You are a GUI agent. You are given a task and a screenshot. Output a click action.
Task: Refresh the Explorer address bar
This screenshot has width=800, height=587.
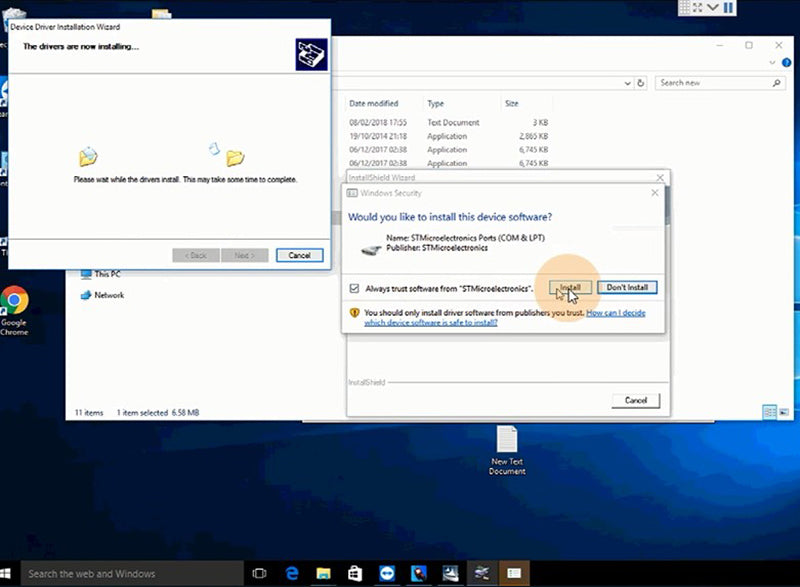(641, 83)
